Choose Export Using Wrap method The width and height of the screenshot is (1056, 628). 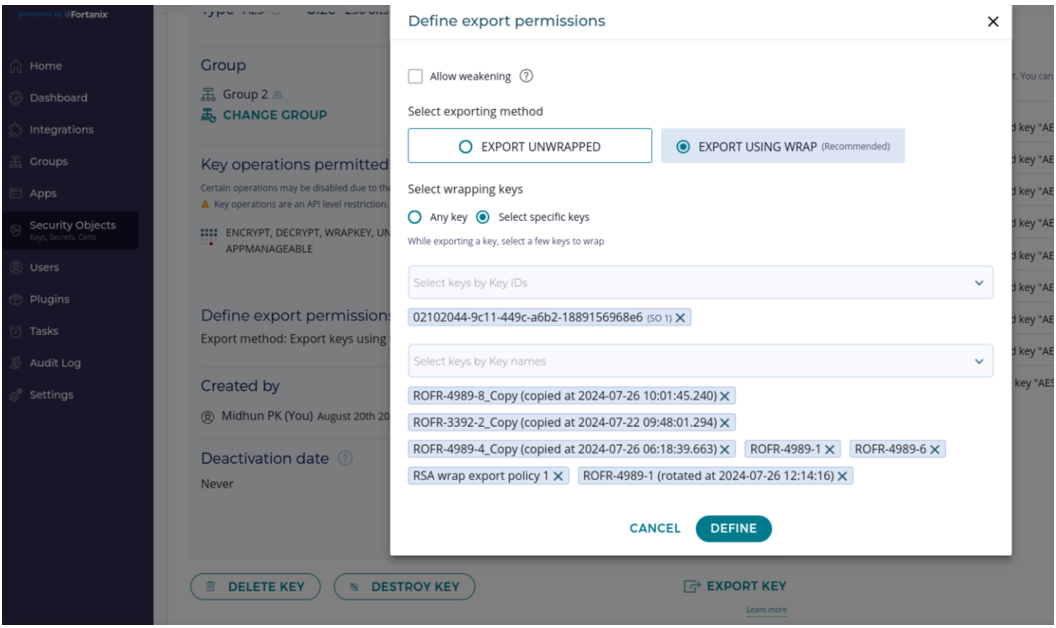click(783, 146)
